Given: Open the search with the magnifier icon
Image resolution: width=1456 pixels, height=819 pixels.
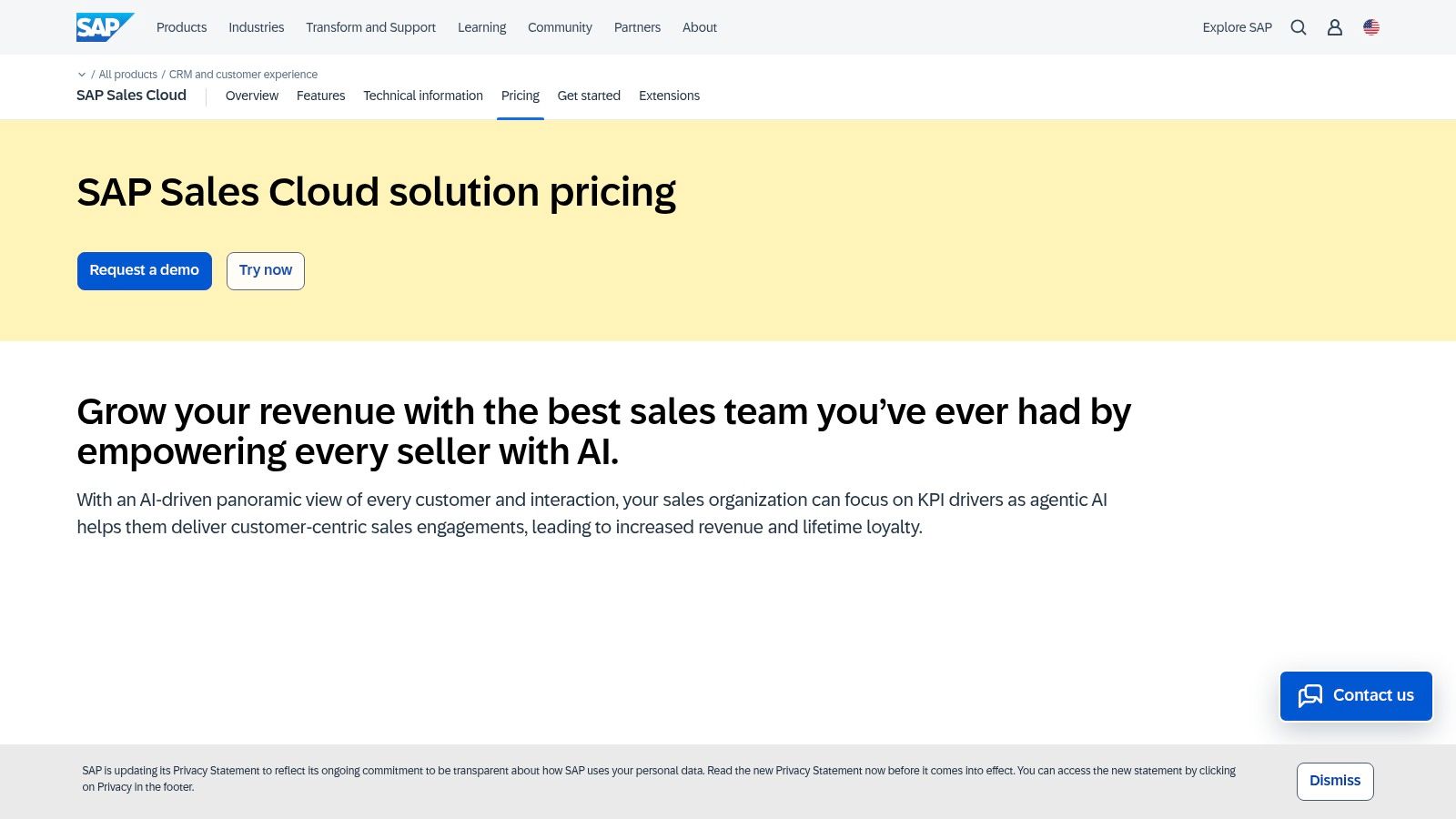Looking at the screenshot, I should point(1298,27).
